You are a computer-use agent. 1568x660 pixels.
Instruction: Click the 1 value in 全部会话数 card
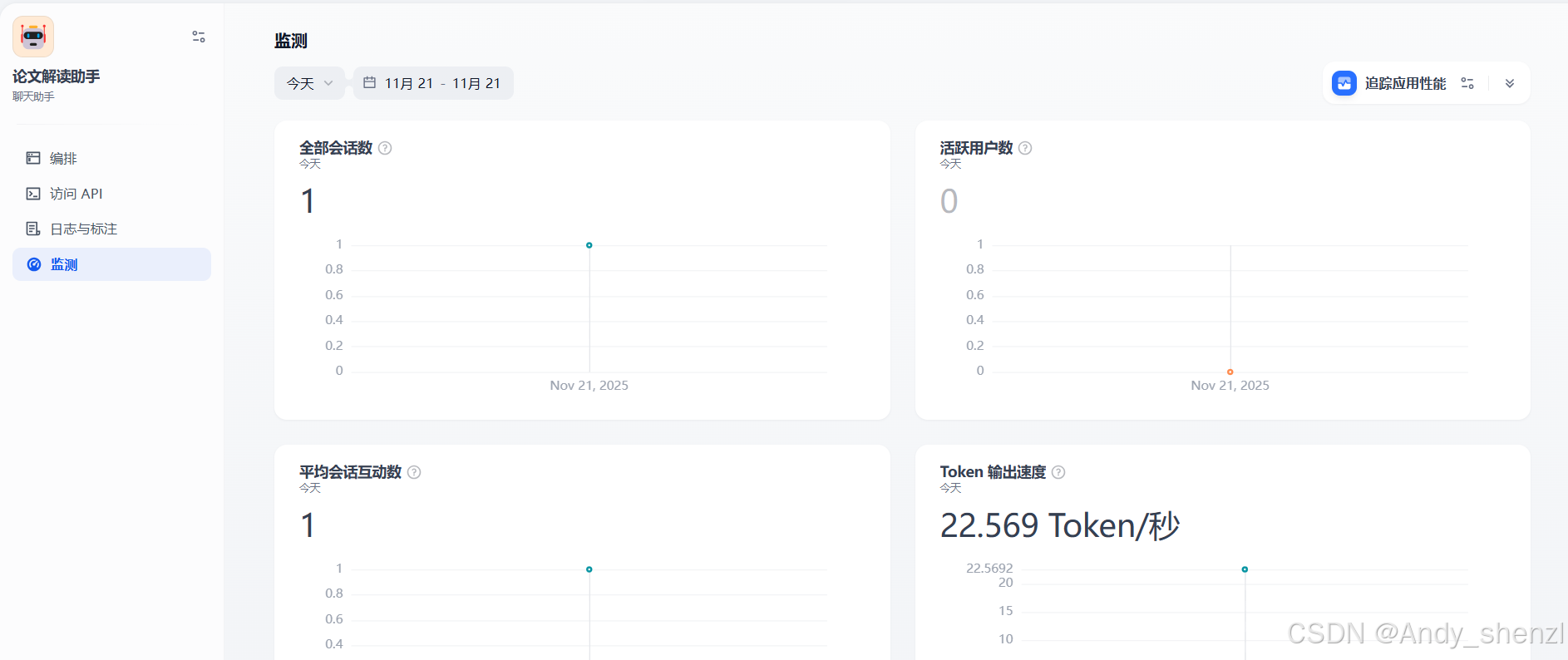(308, 201)
